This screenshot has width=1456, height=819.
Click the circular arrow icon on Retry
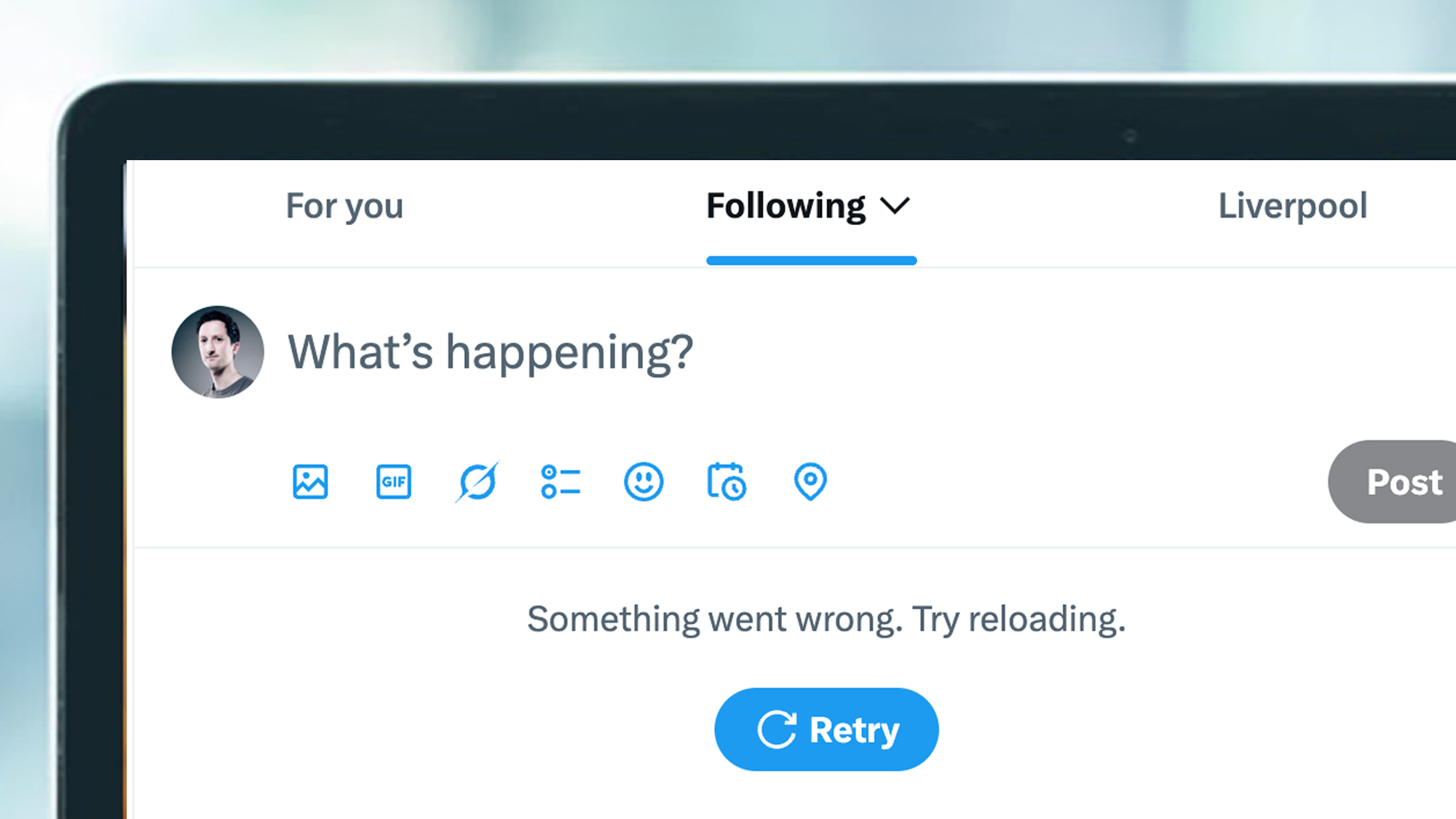coord(777,729)
